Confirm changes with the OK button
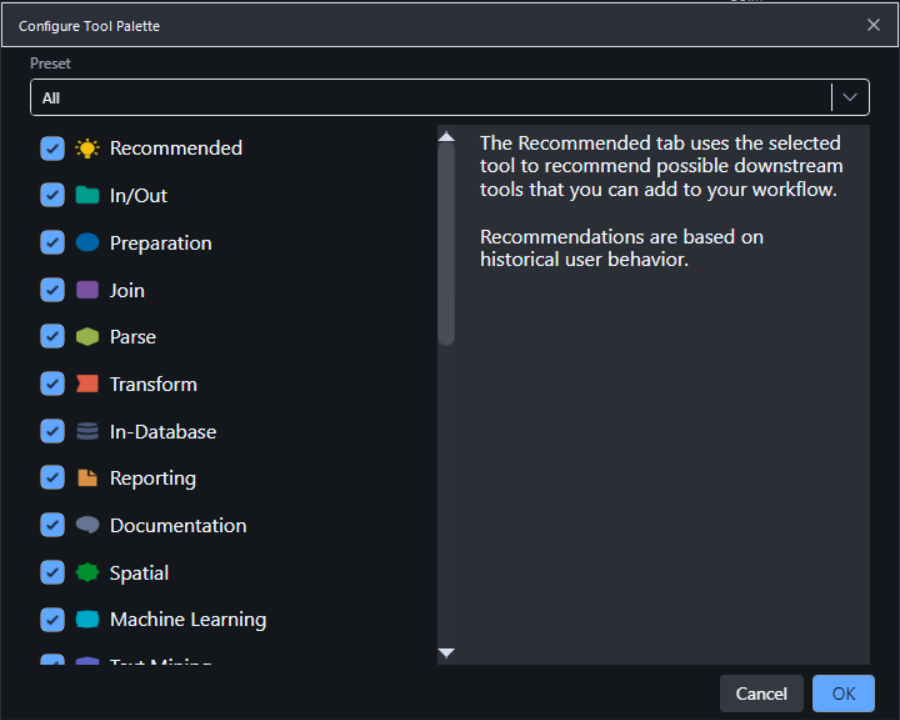 tap(843, 693)
